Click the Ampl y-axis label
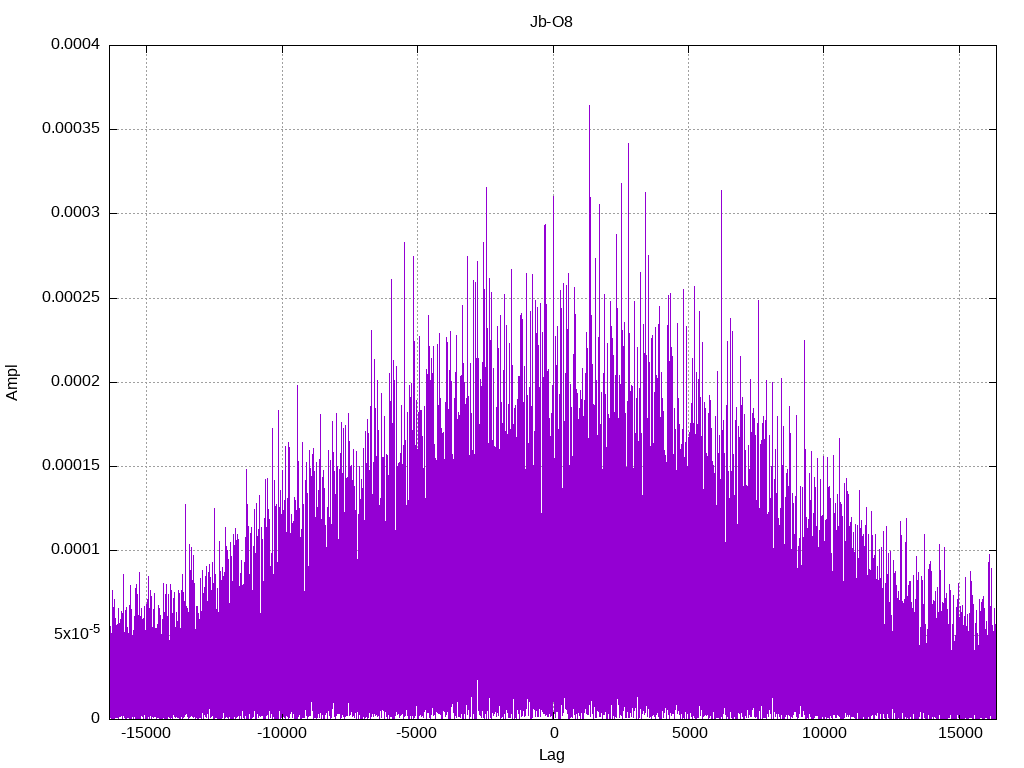The image size is (1024, 768). pos(12,383)
